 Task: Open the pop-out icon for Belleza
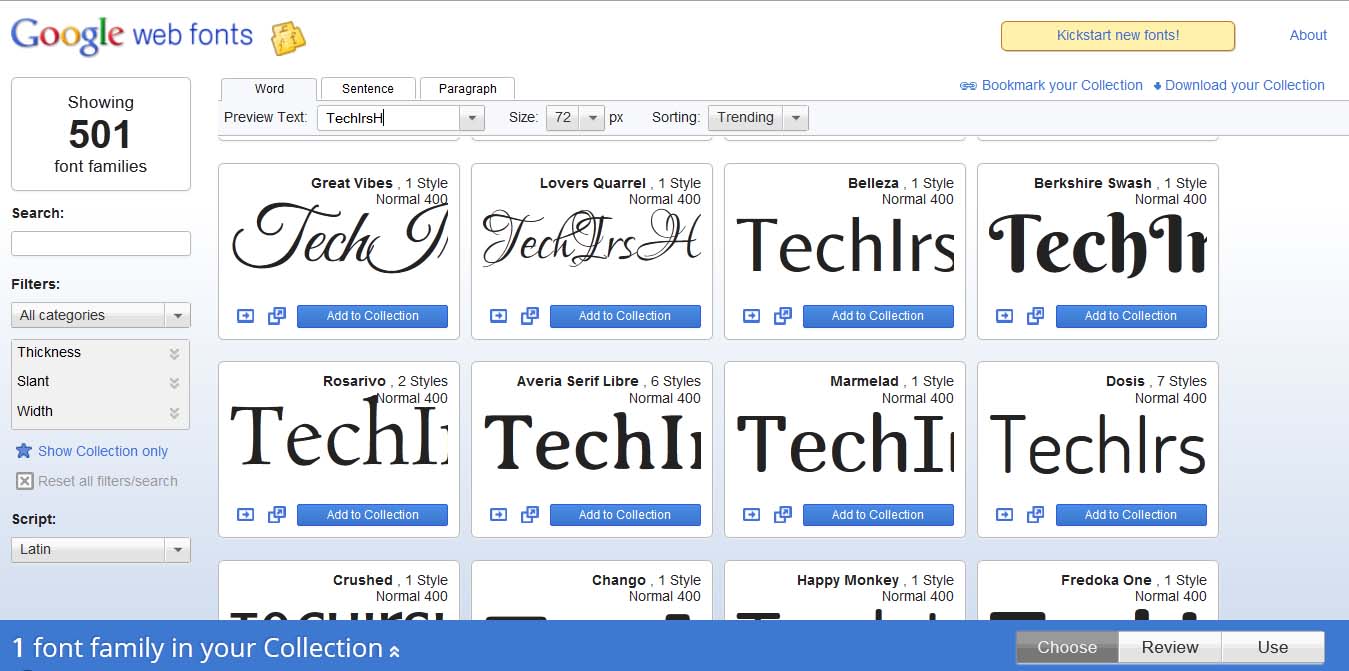click(783, 316)
